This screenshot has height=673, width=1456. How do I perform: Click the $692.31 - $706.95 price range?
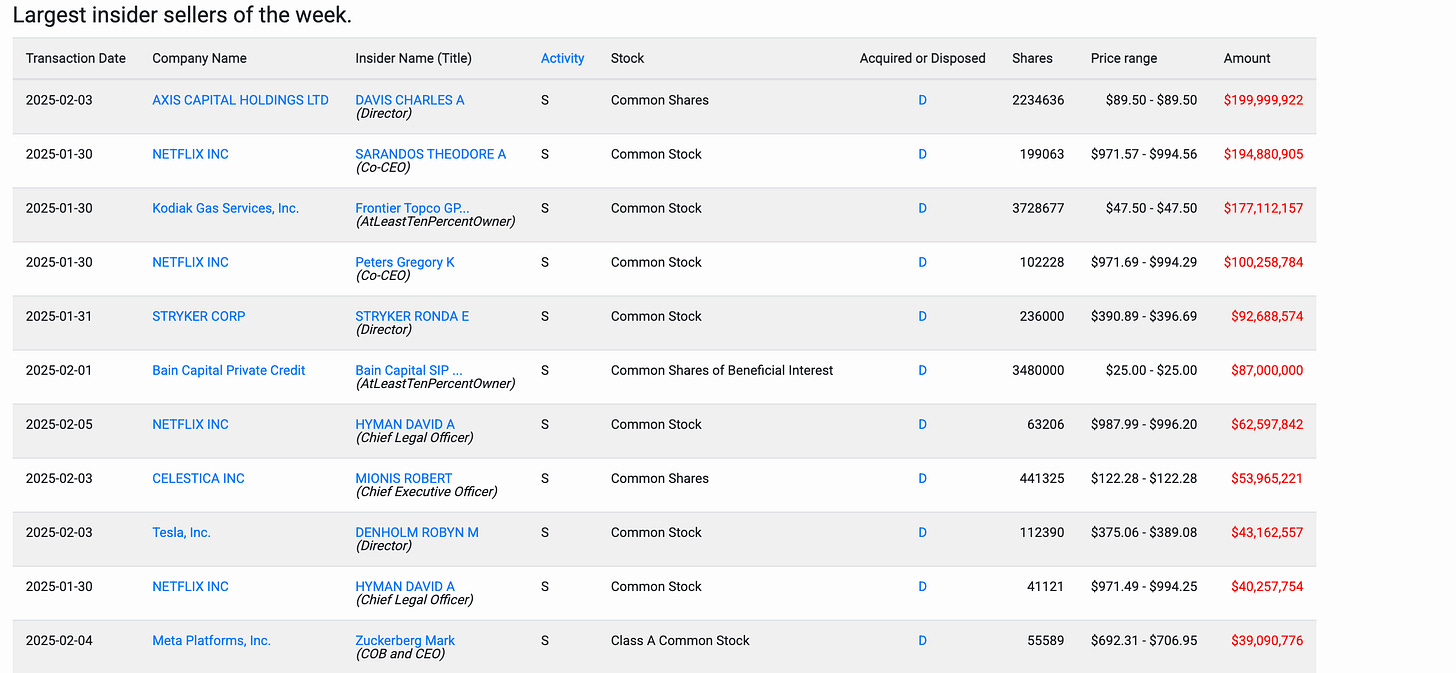1144,640
